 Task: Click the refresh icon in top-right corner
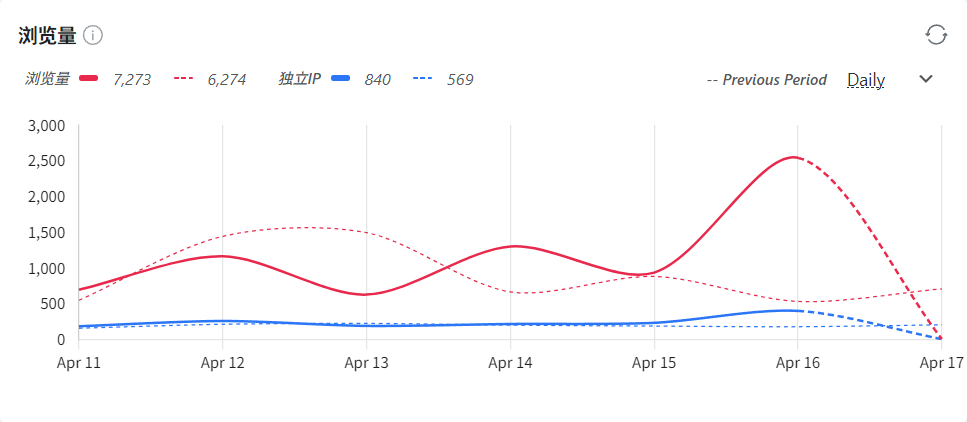(936, 35)
